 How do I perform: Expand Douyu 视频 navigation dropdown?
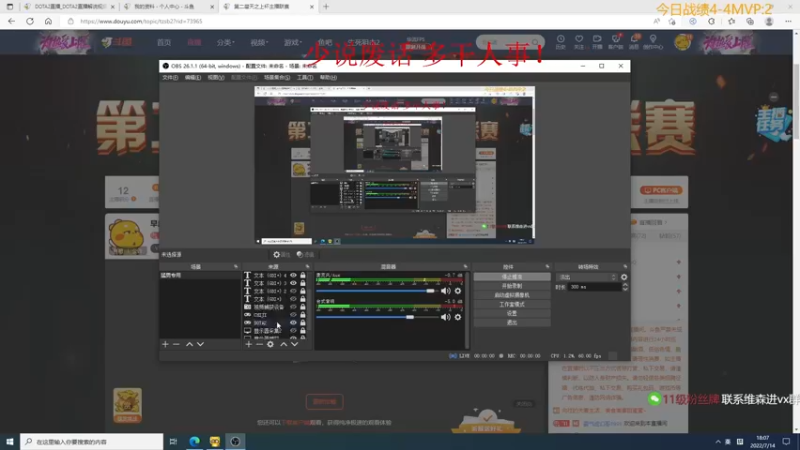point(259,42)
